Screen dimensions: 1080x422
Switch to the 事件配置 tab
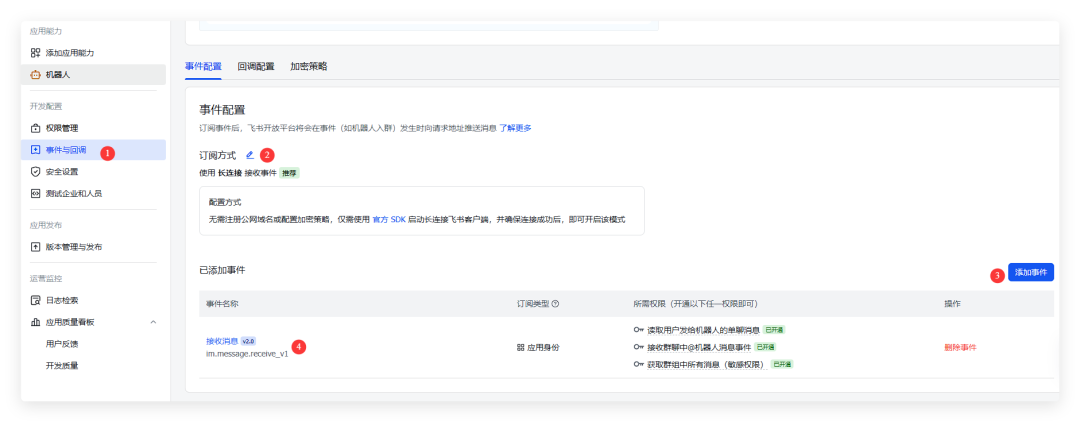click(x=203, y=67)
